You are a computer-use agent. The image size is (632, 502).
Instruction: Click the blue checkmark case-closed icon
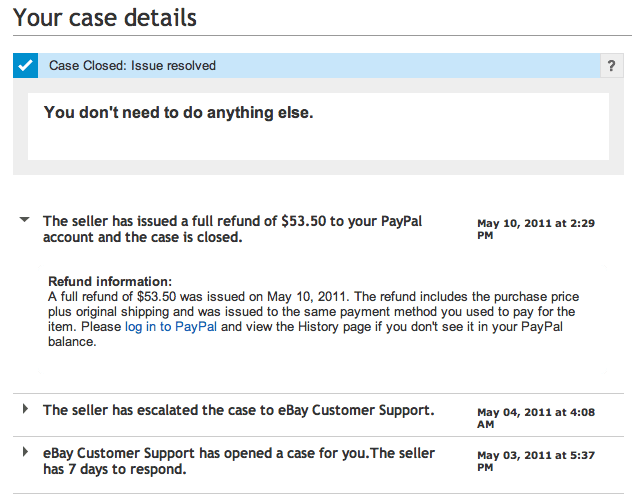coord(26,66)
